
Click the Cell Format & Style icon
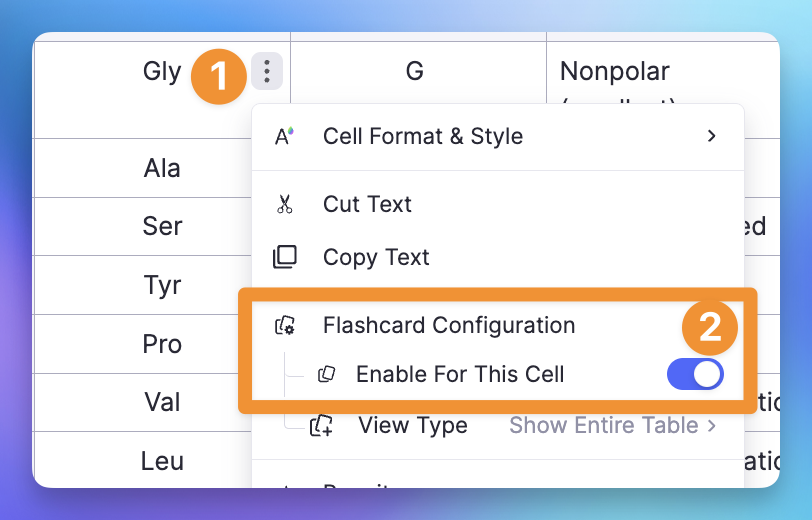coord(284,136)
